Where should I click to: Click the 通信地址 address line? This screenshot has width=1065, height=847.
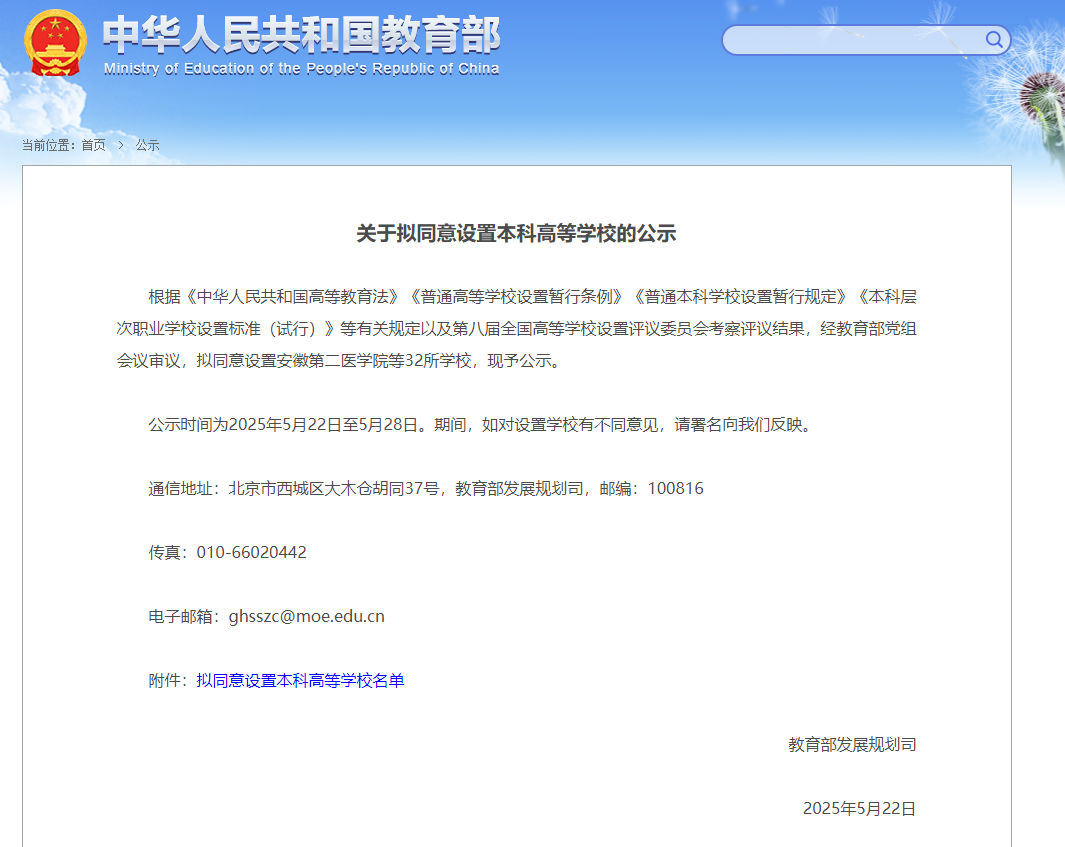click(426, 488)
